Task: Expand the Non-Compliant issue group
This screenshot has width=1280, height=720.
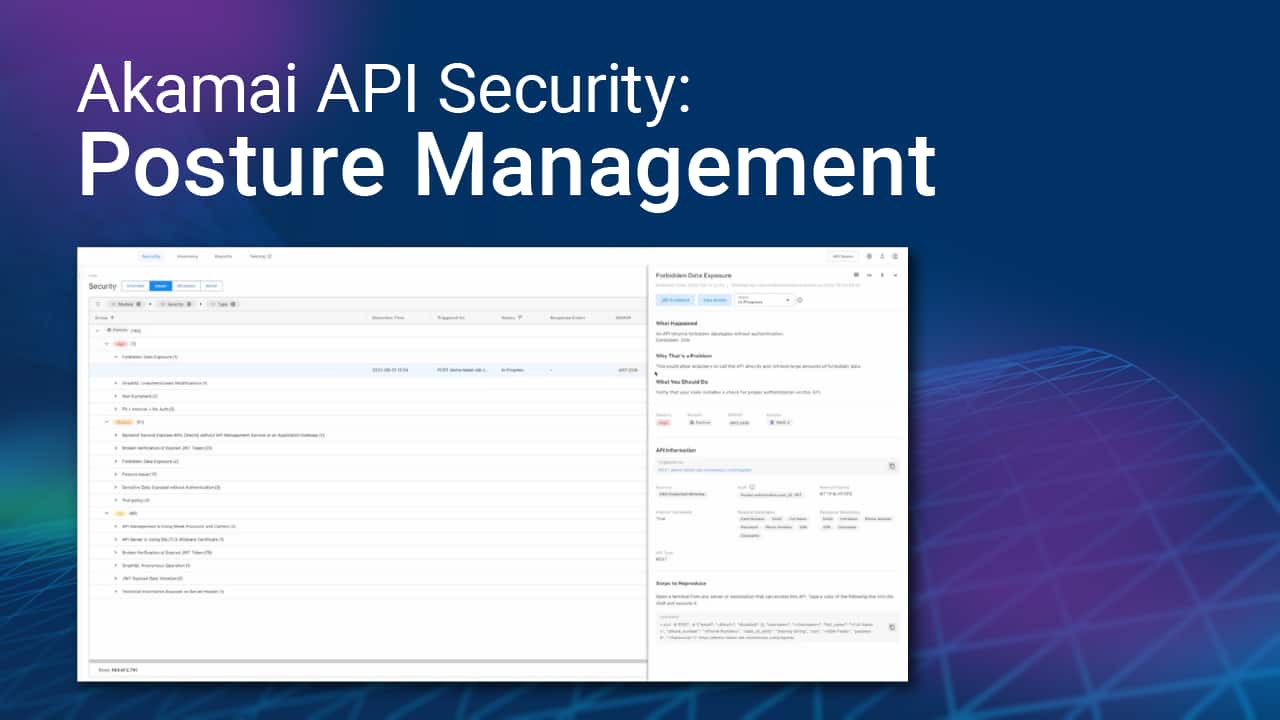Action: pyautogui.click(x=115, y=396)
